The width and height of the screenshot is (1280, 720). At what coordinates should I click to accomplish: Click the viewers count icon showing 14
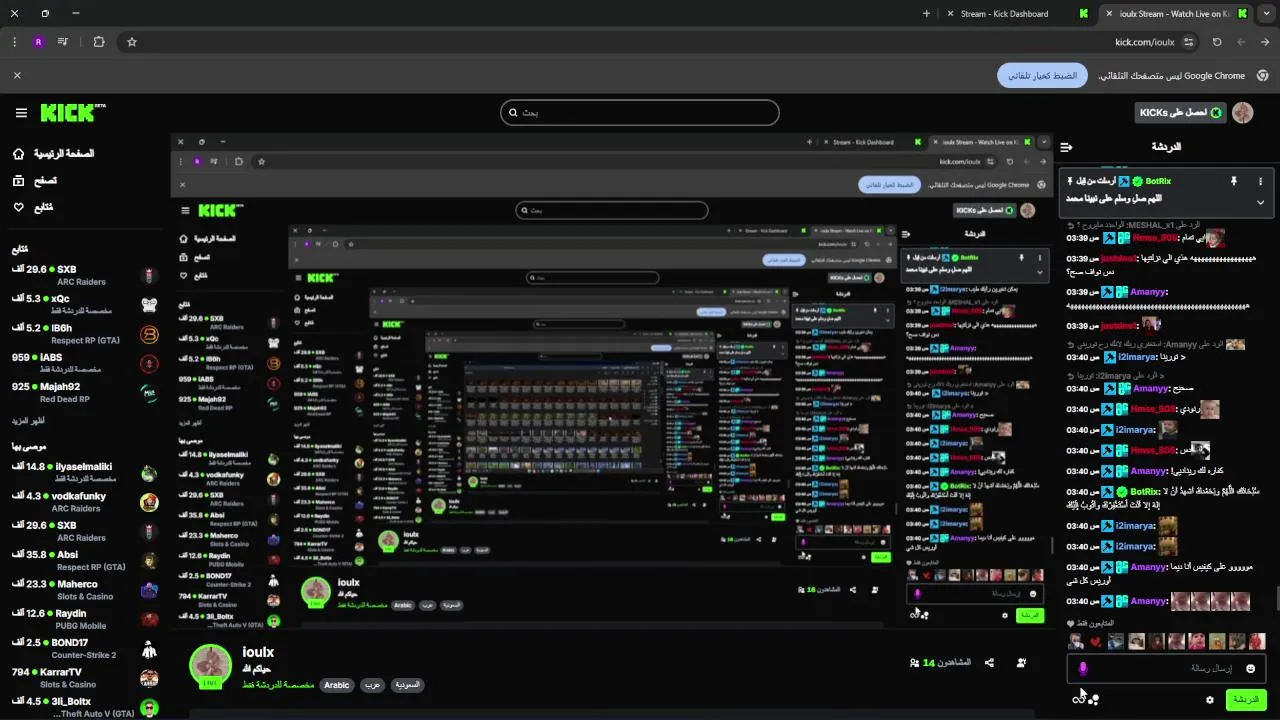[x=914, y=663]
